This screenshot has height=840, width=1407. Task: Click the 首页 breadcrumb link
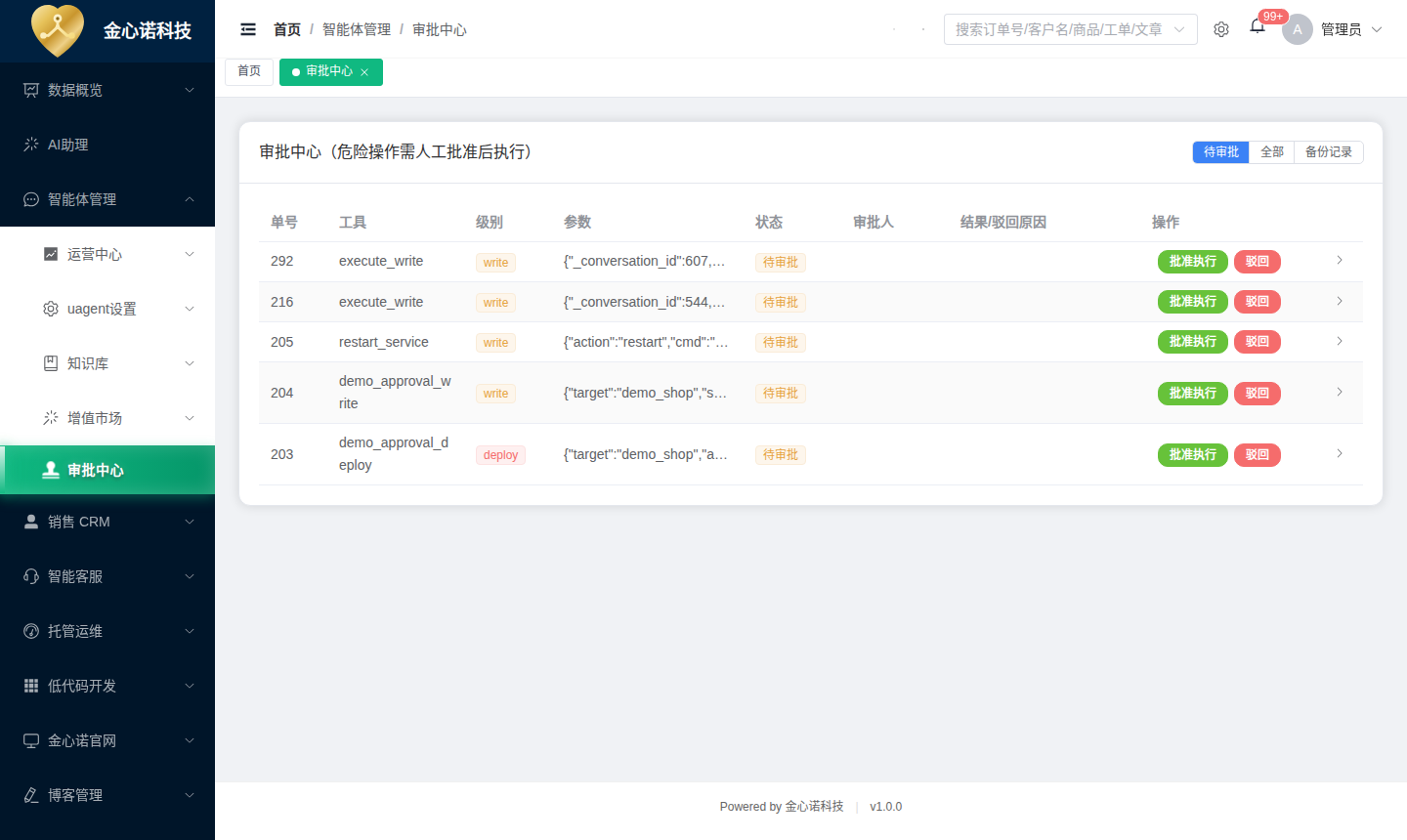tap(287, 29)
